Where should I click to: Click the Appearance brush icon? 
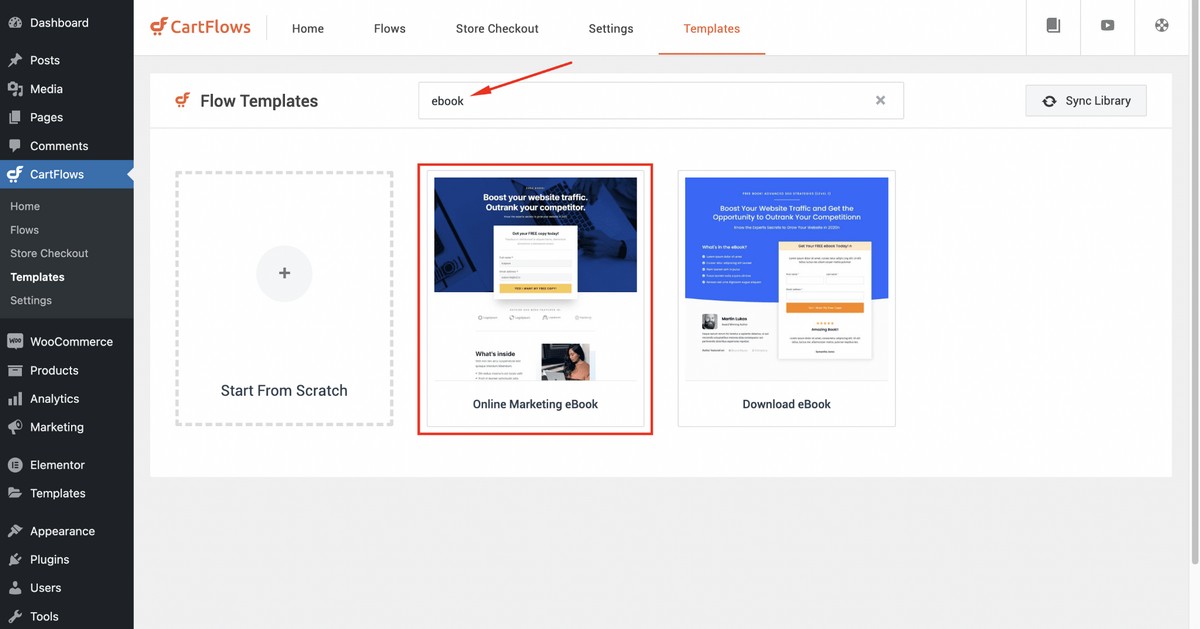[15, 531]
